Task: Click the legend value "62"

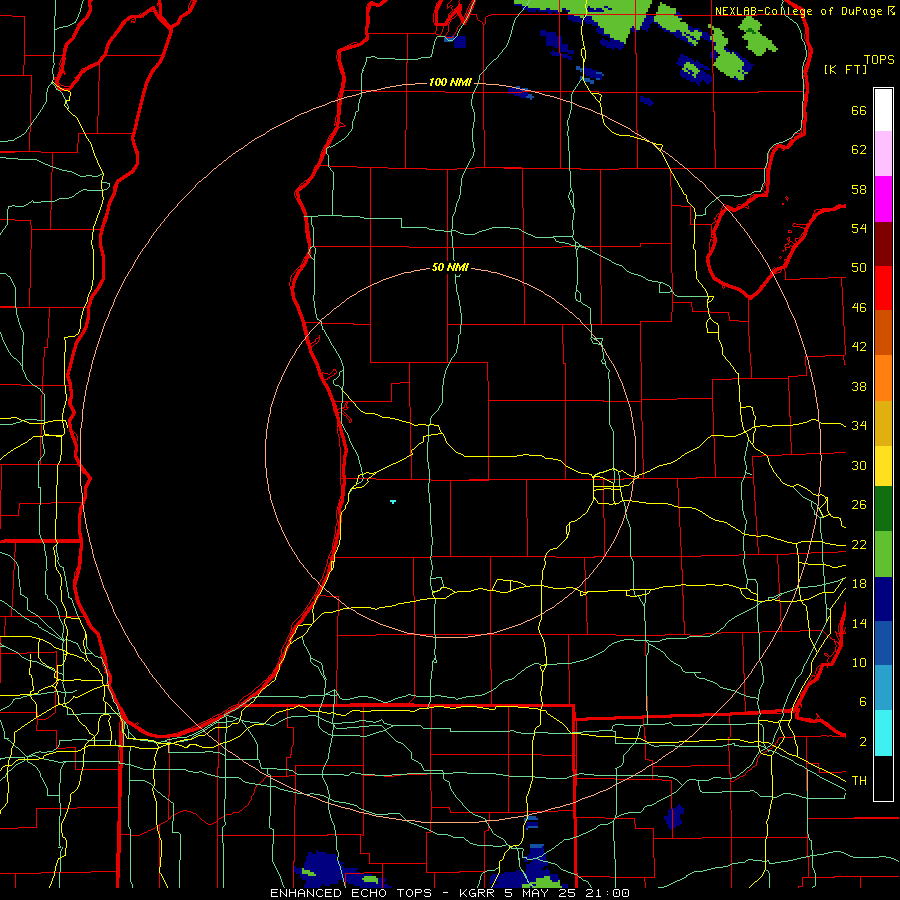Action: (x=859, y=150)
